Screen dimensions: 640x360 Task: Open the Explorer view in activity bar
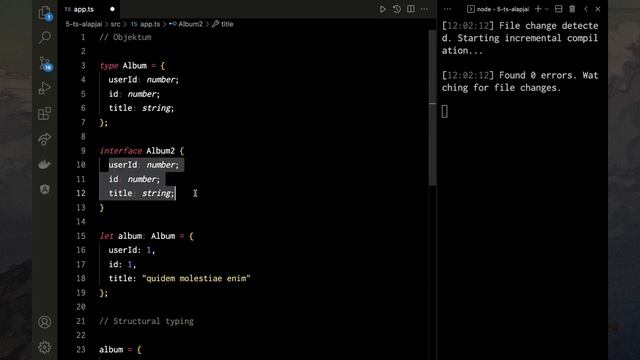click(x=44, y=13)
